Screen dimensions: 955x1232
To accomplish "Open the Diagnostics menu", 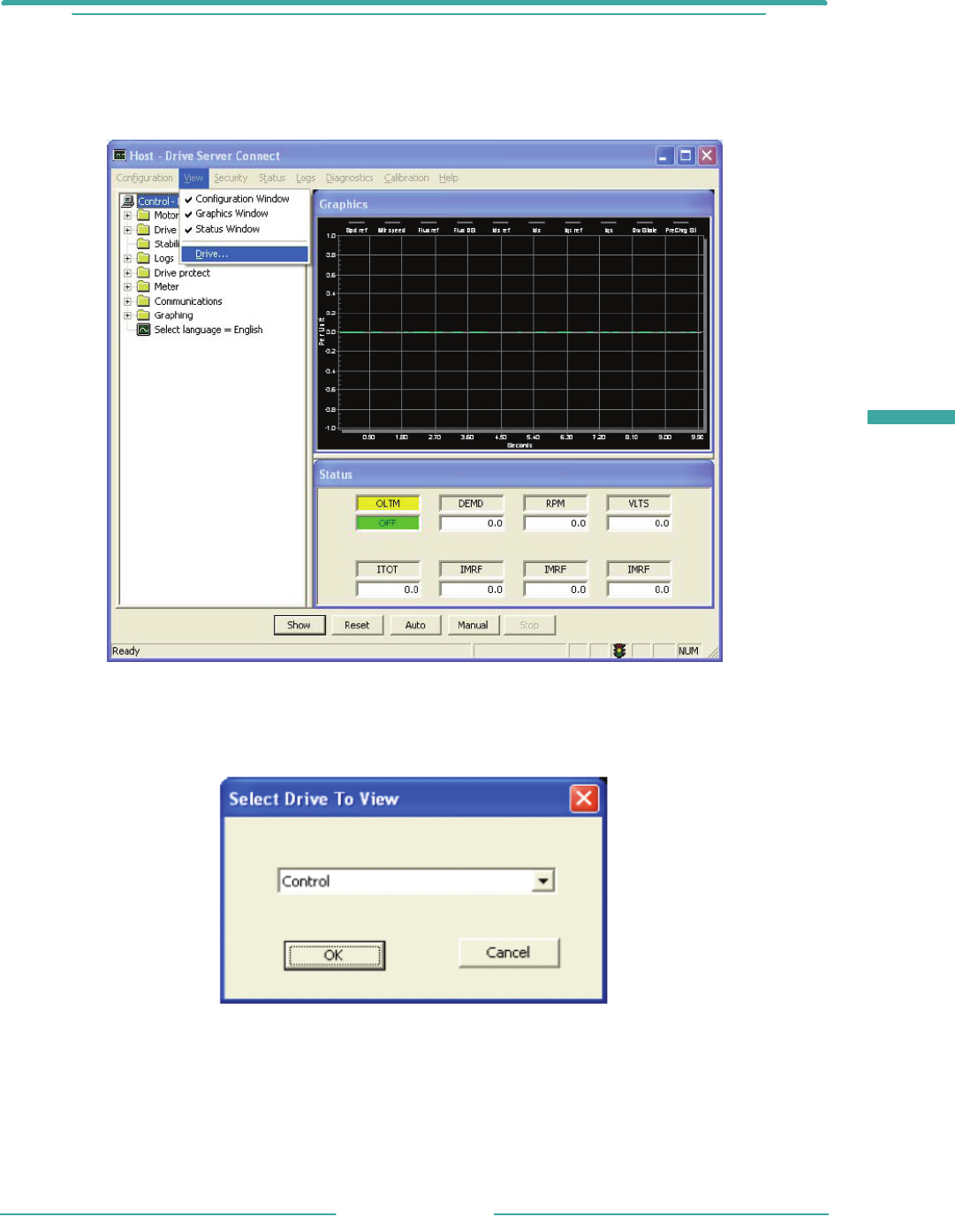I will [349, 178].
